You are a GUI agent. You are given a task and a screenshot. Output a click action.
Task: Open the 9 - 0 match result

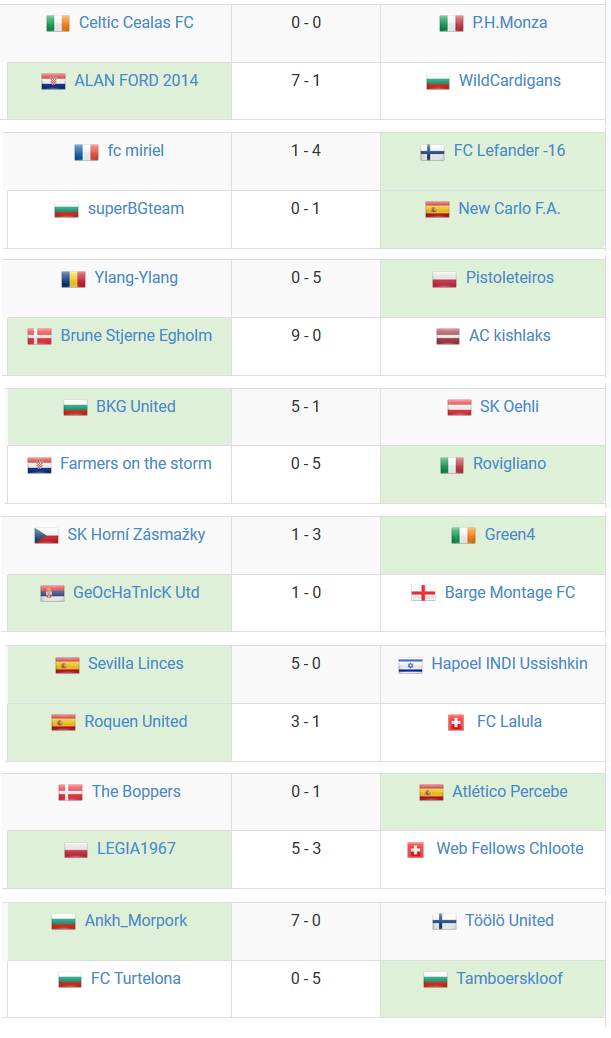pyautogui.click(x=306, y=336)
